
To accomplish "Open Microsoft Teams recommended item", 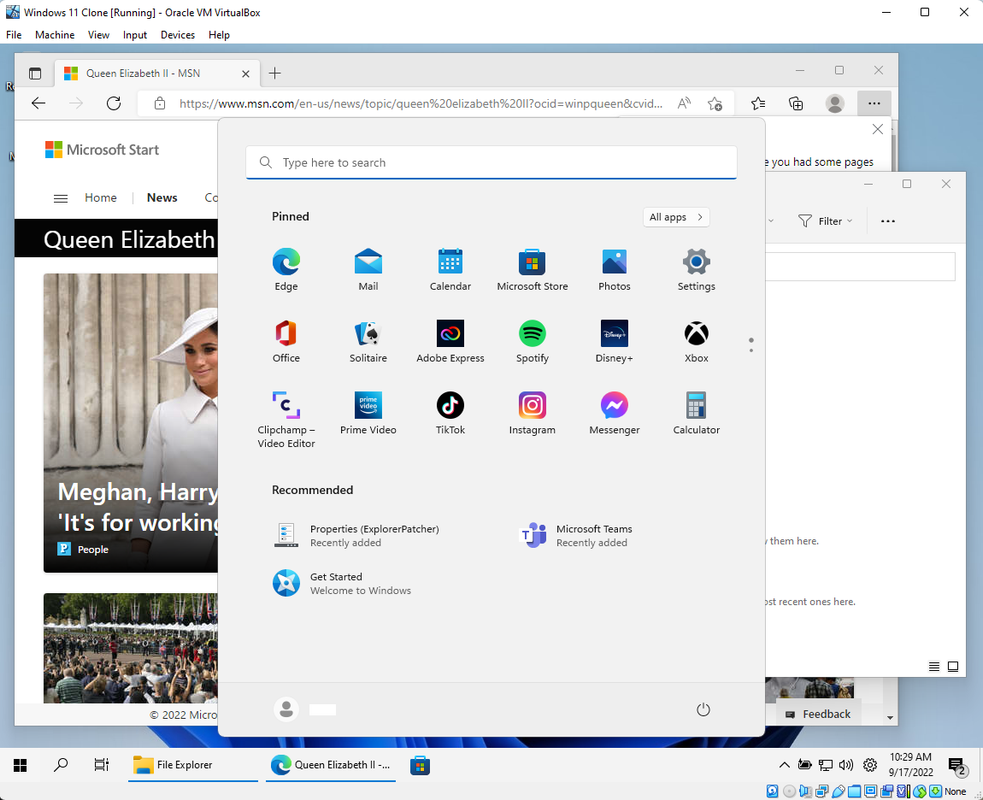I will pyautogui.click(x=577, y=535).
